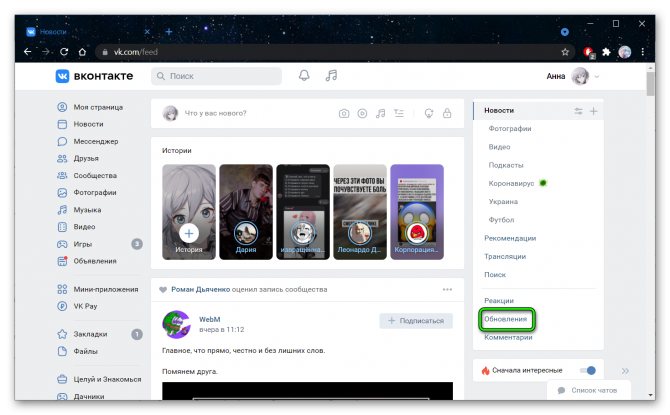Select Футбол news filter

tap(501, 220)
